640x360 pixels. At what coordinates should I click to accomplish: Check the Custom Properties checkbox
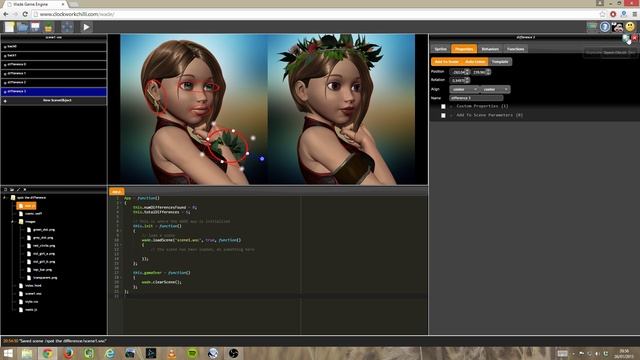(x=443, y=107)
